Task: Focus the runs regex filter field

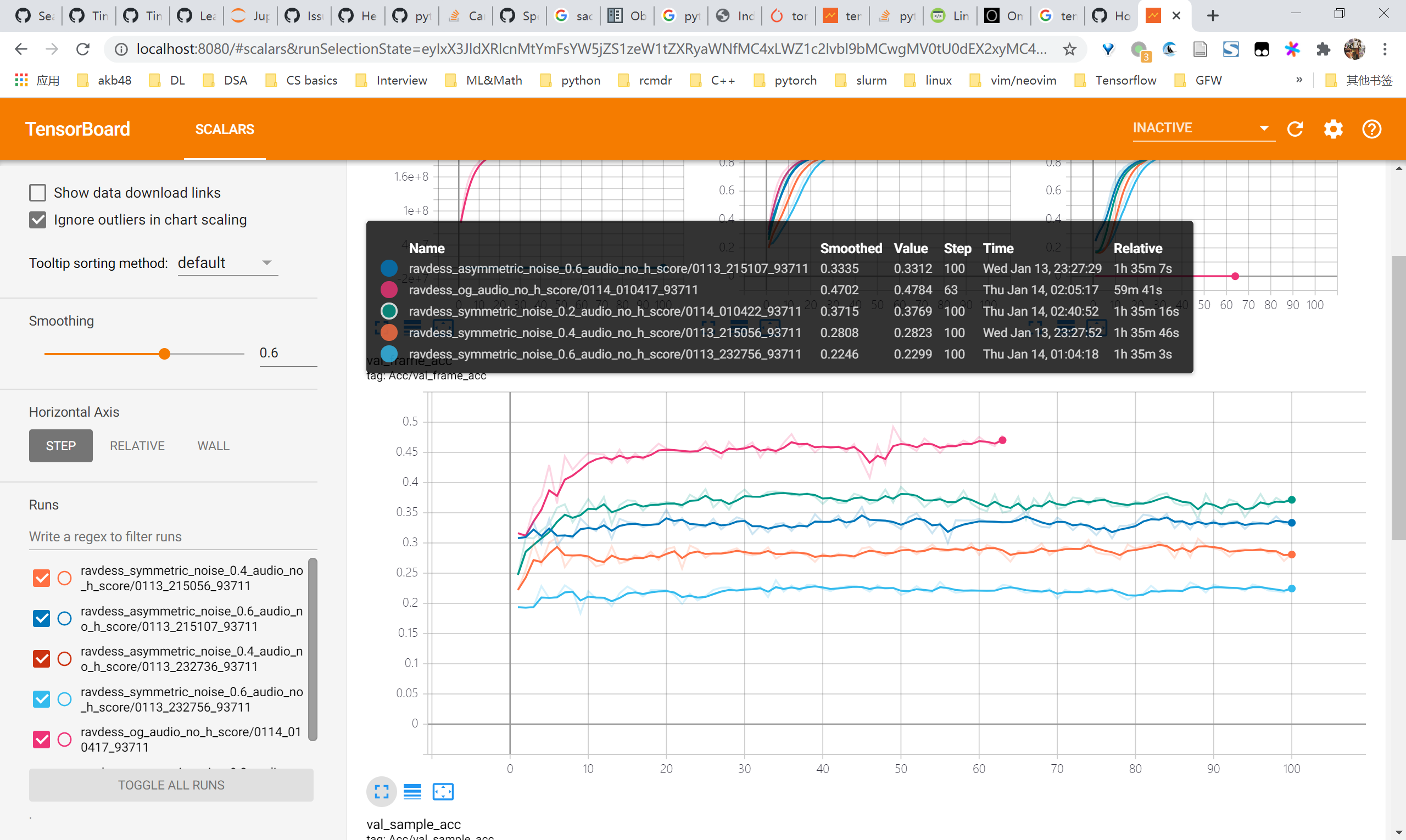Action: [172, 536]
